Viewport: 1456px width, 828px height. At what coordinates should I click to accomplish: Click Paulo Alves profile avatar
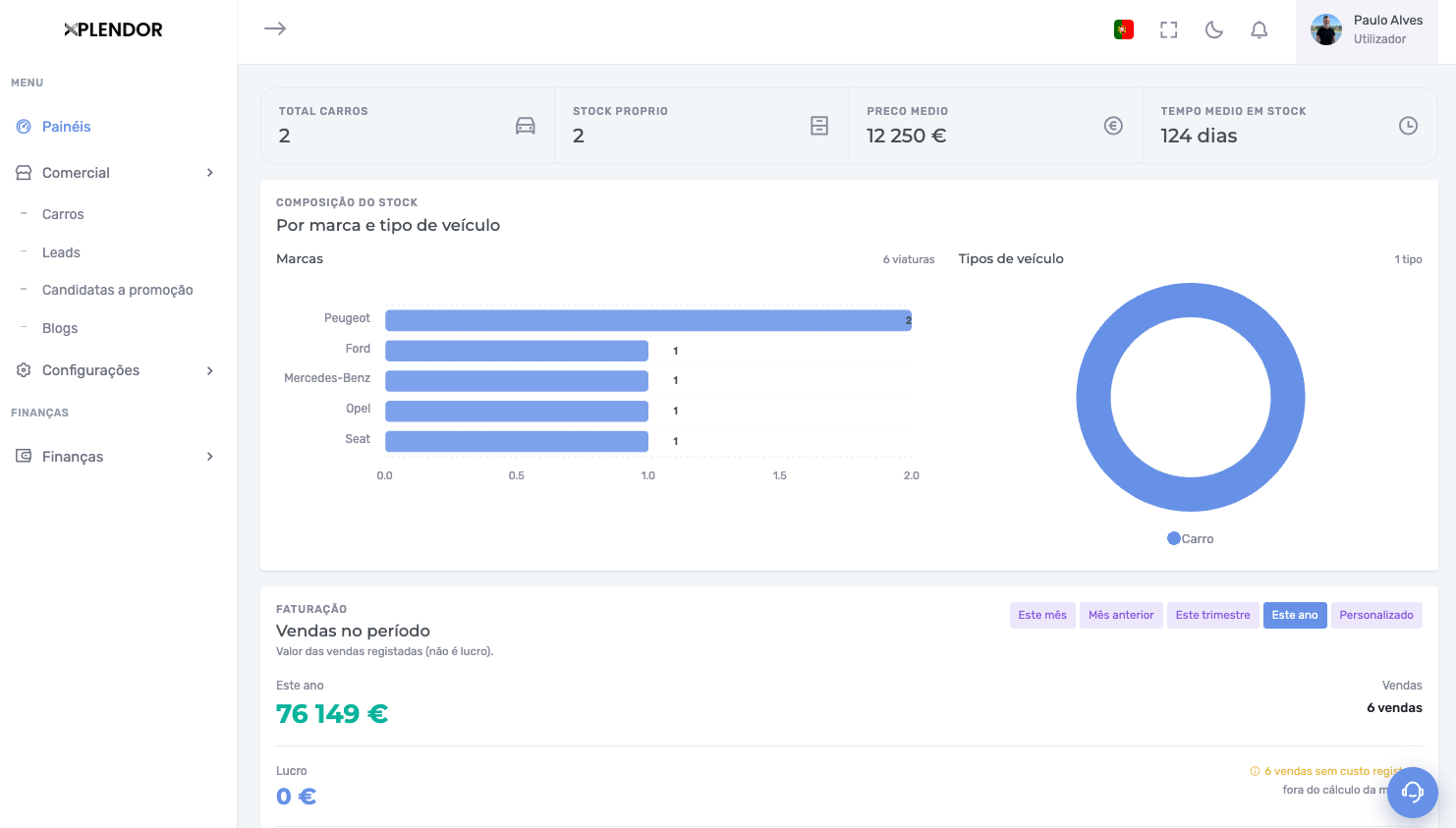[x=1326, y=29]
